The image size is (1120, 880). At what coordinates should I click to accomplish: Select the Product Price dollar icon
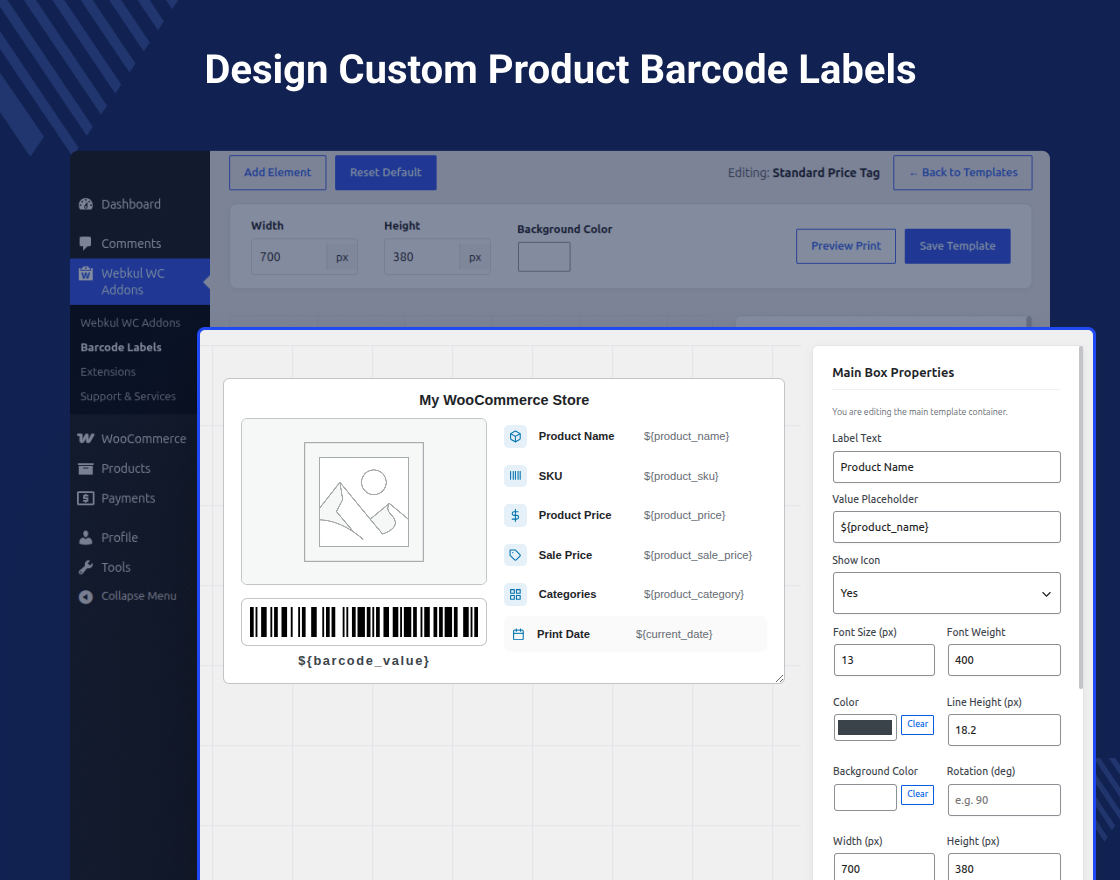[515, 516]
